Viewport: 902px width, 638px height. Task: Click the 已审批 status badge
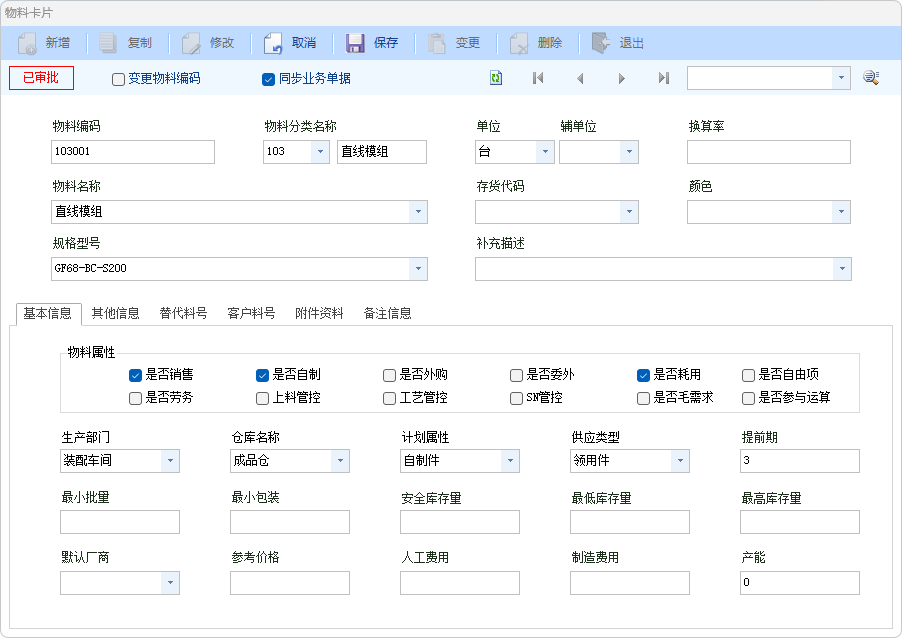[41, 78]
